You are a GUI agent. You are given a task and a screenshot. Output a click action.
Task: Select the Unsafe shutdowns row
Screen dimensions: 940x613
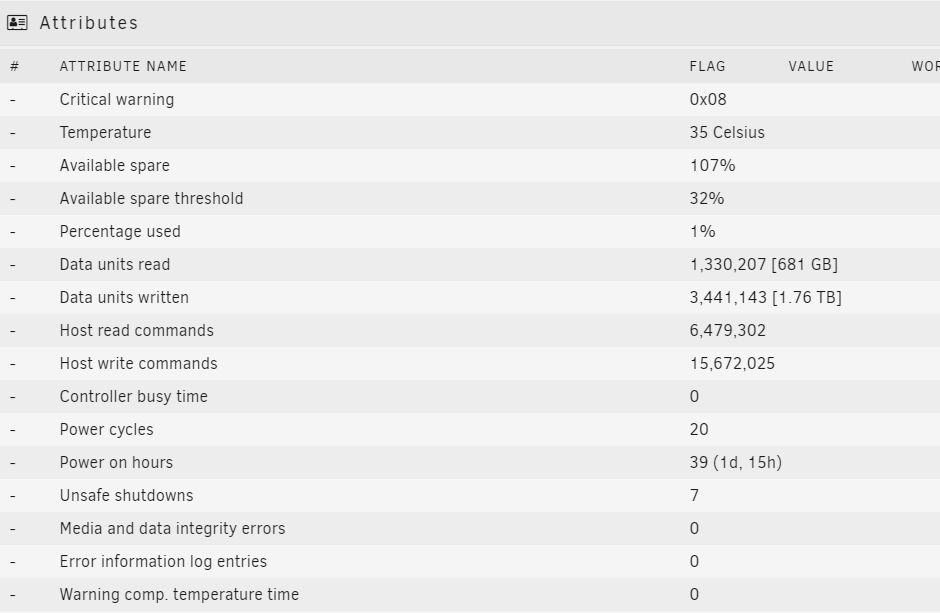470,496
